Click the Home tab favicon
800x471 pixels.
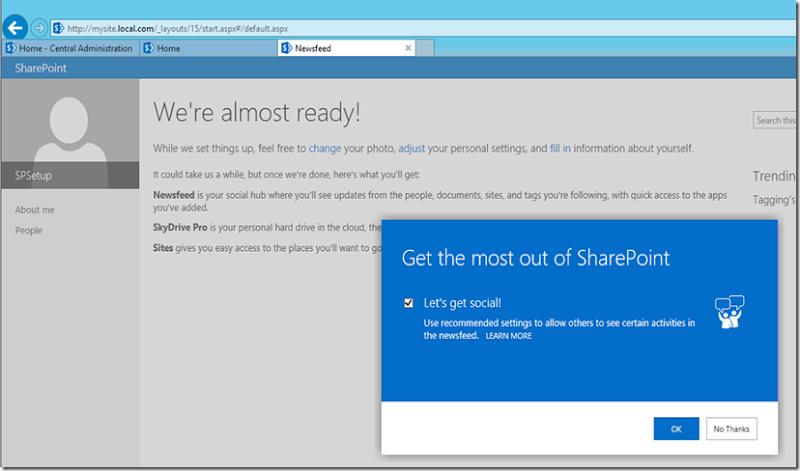coord(148,48)
